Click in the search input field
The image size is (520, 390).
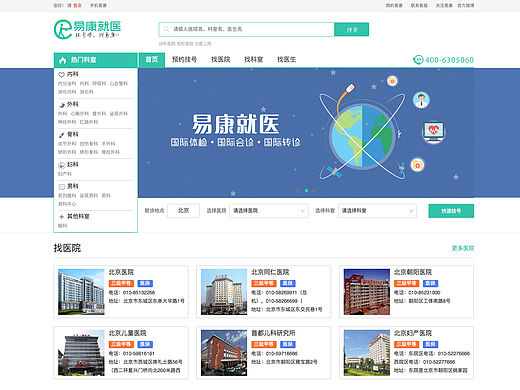coord(247,29)
